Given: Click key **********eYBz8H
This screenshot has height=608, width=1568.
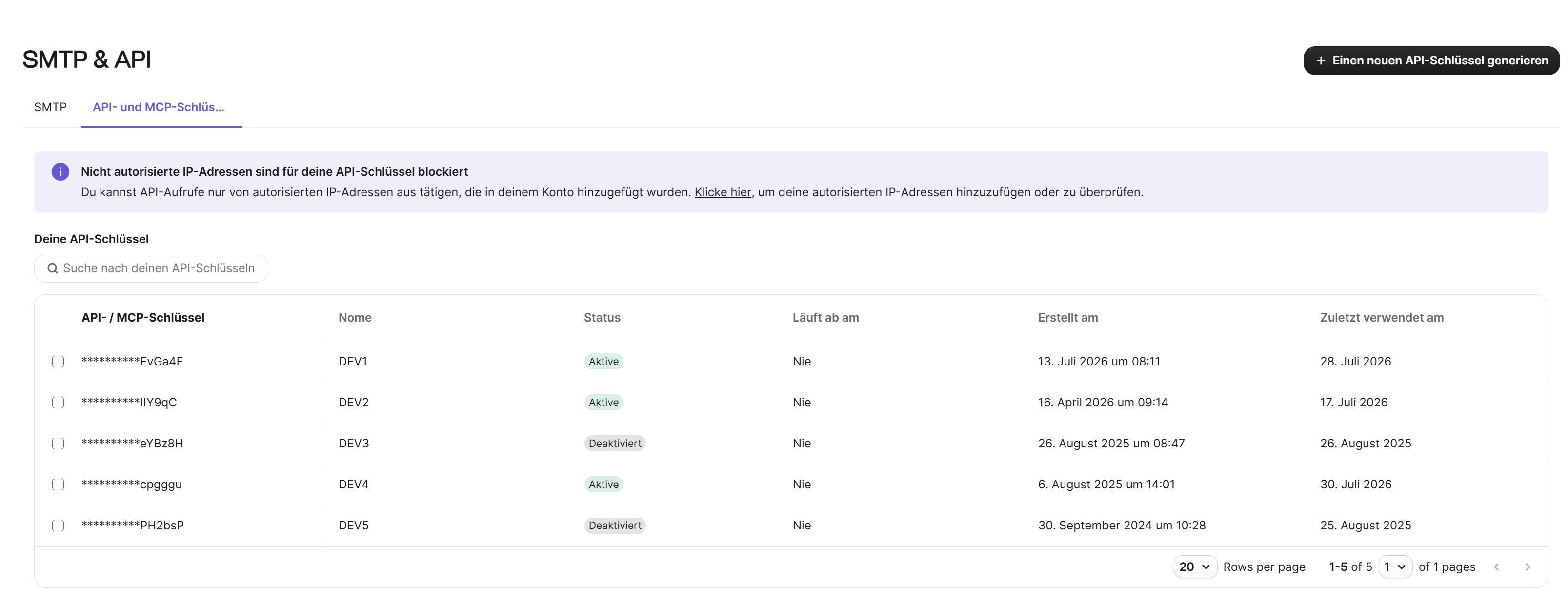Looking at the screenshot, I should pyautogui.click(x=132, y=443).
